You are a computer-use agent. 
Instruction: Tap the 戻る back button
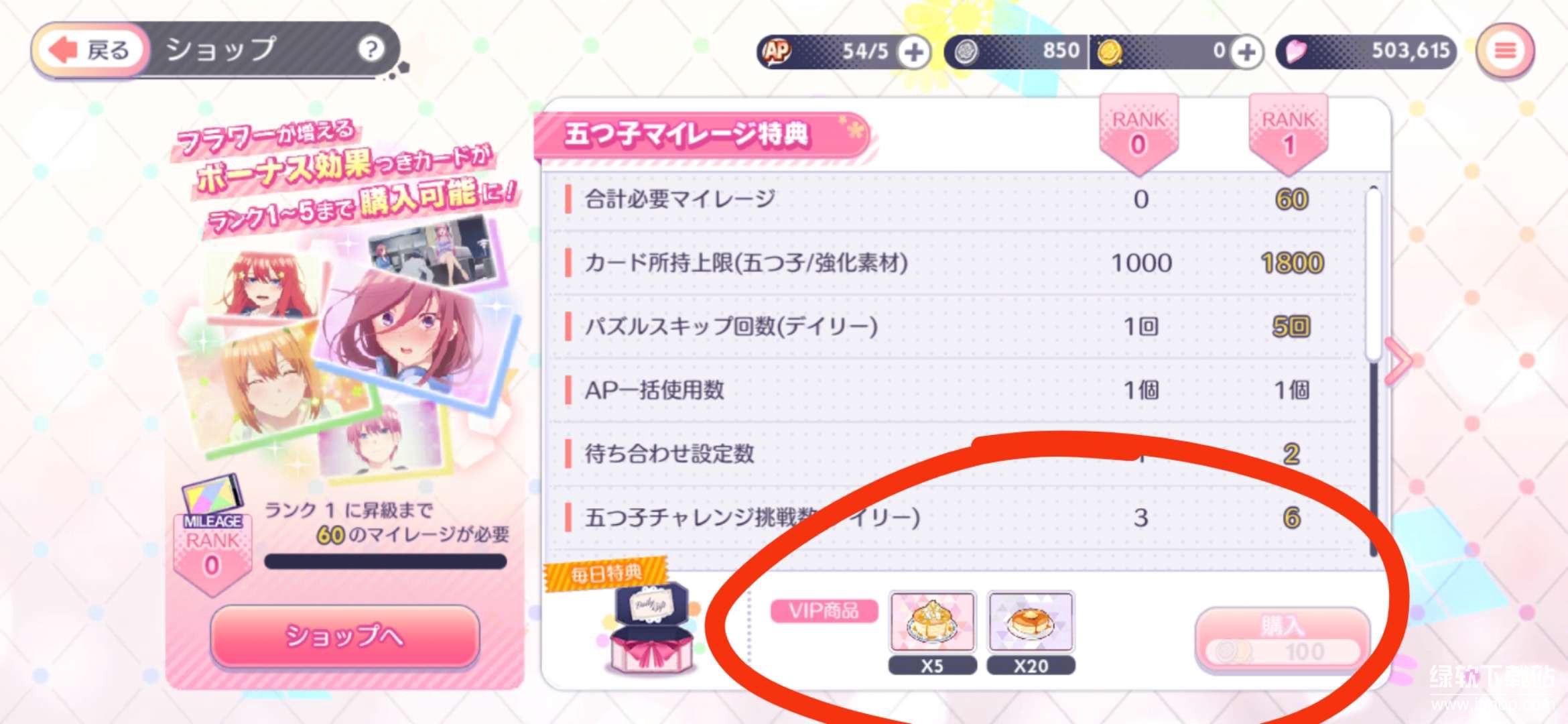click(90, 50)
